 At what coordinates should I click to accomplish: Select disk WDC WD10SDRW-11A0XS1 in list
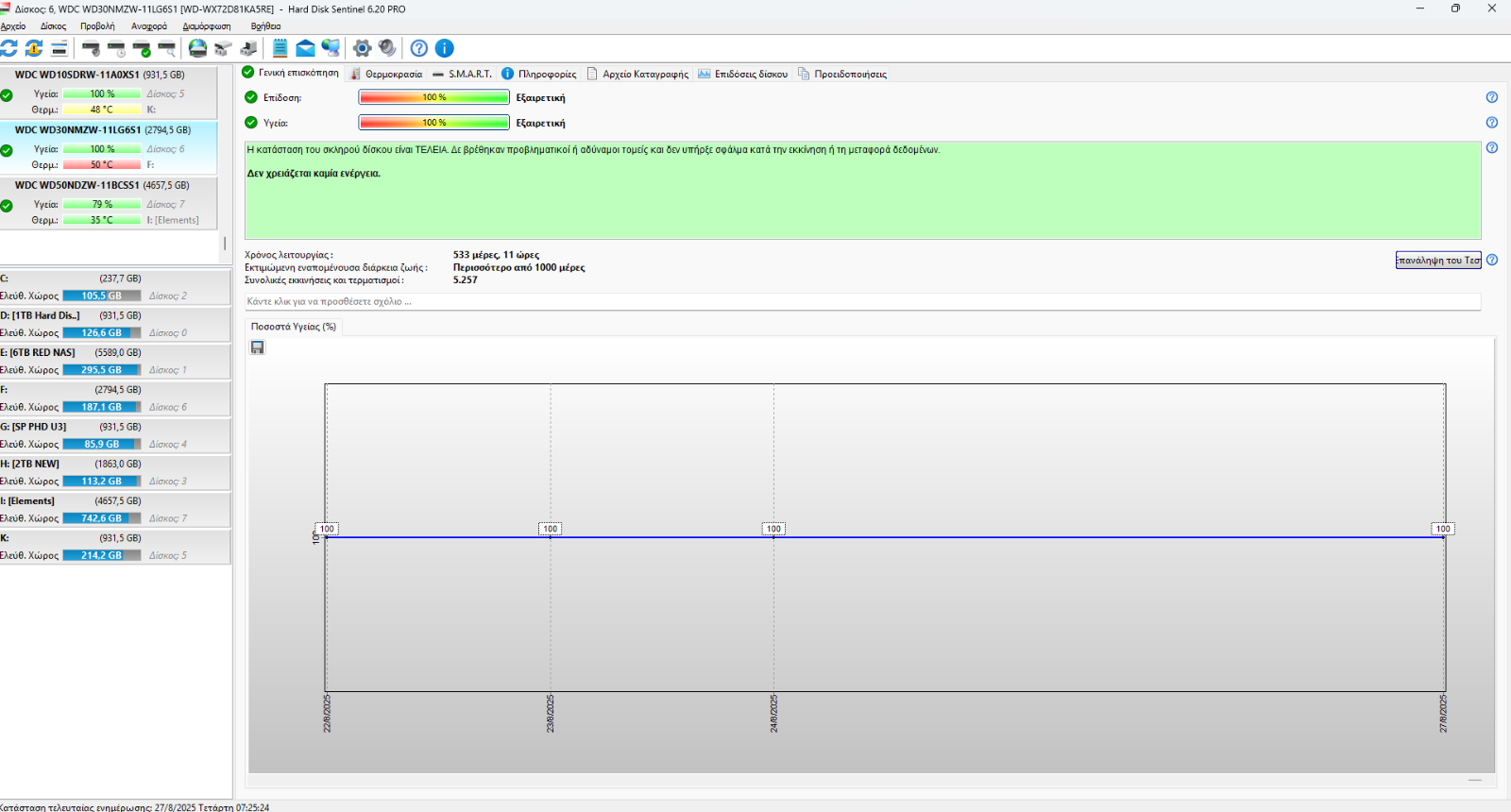click(109, 92)
